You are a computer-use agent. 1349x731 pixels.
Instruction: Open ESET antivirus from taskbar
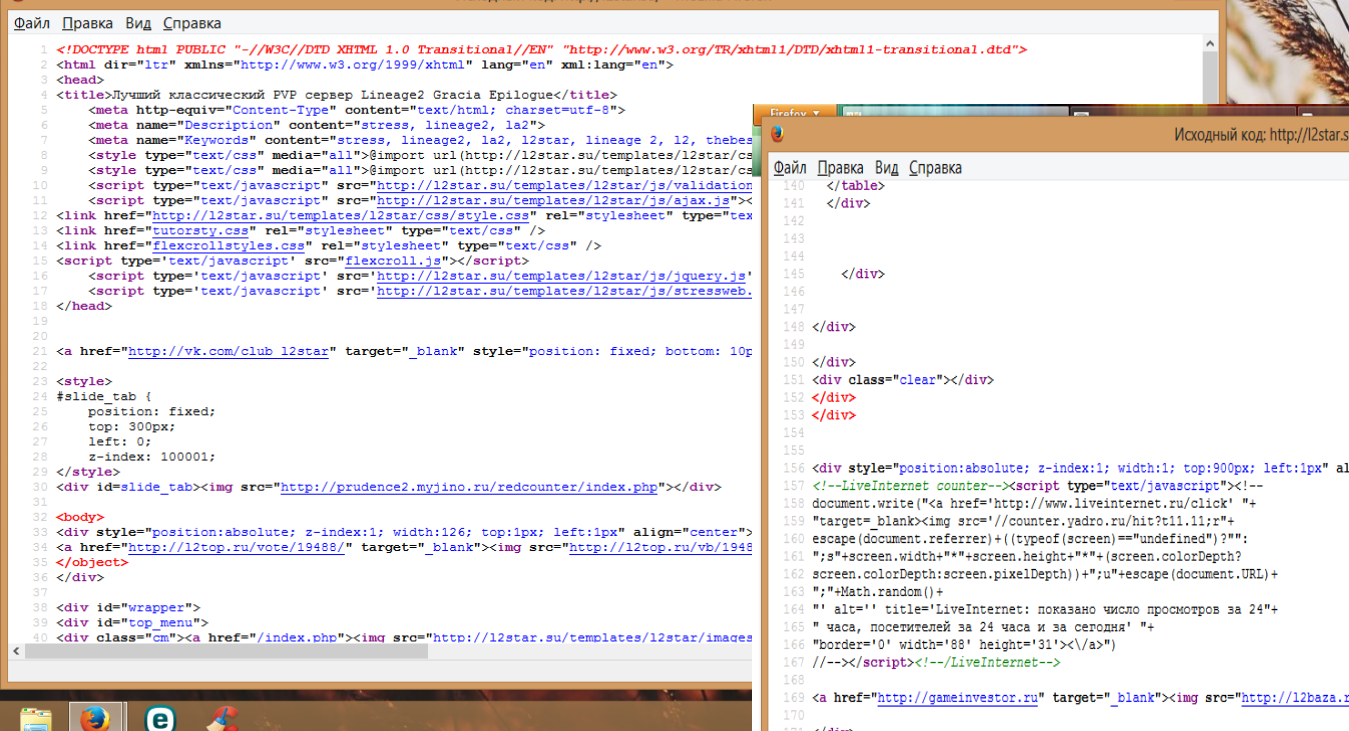point(159,718)
